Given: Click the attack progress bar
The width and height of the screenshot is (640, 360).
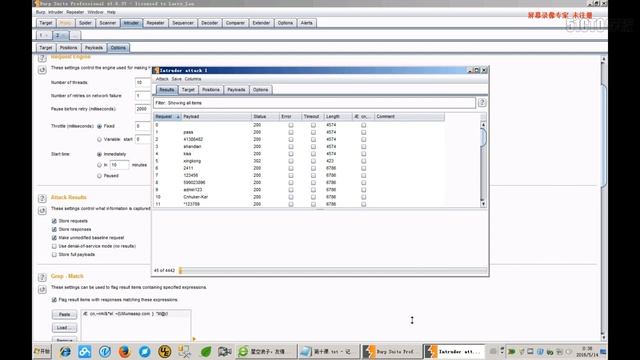Looking at the screenshot, I should coord(333,270).
